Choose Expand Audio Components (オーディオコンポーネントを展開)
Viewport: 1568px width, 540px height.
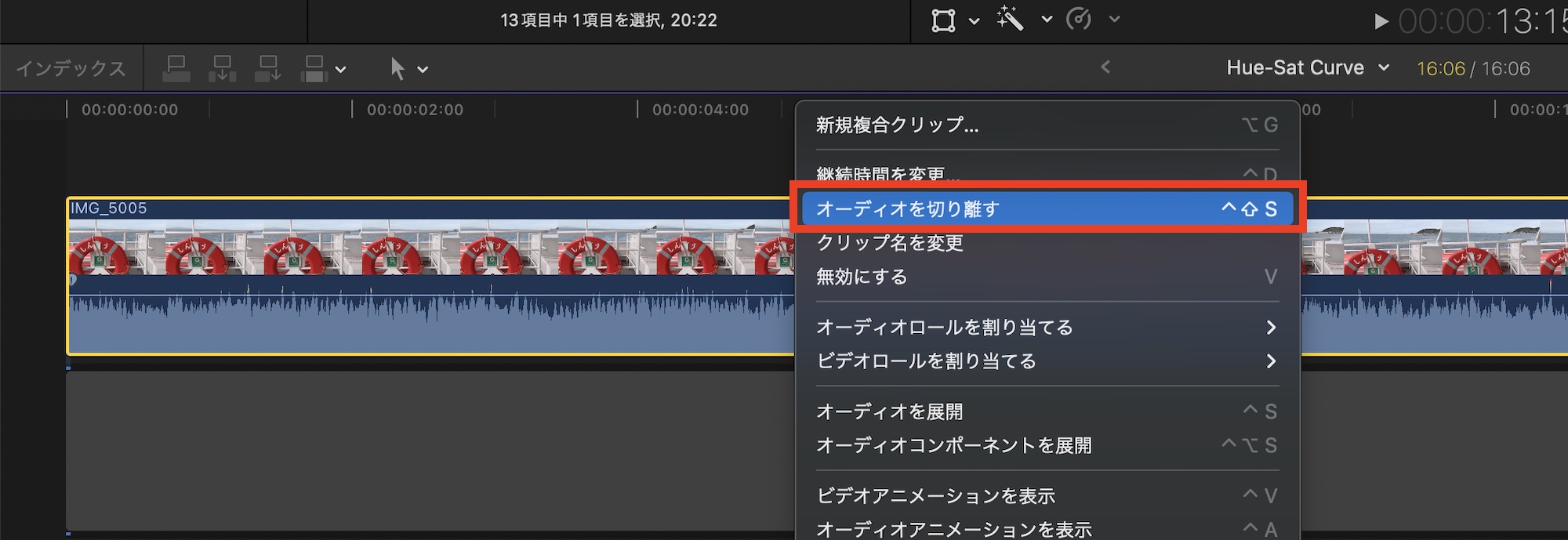tap(1047, 445)
